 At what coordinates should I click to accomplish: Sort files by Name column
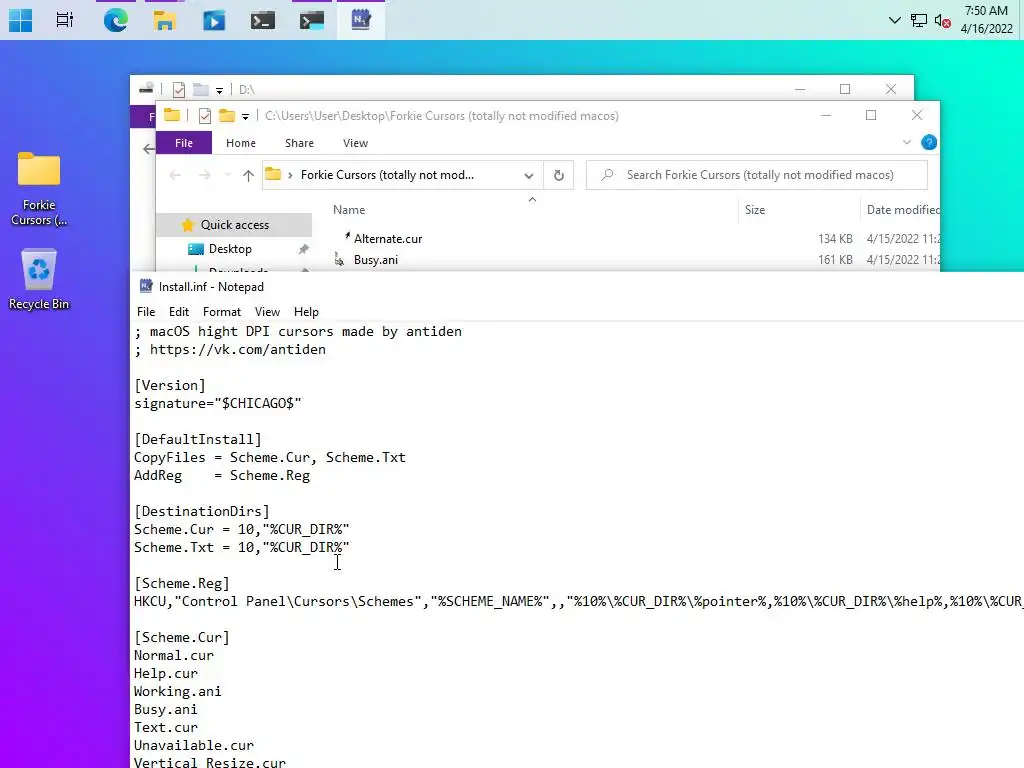pyautogui.click(x=349, y=210)
